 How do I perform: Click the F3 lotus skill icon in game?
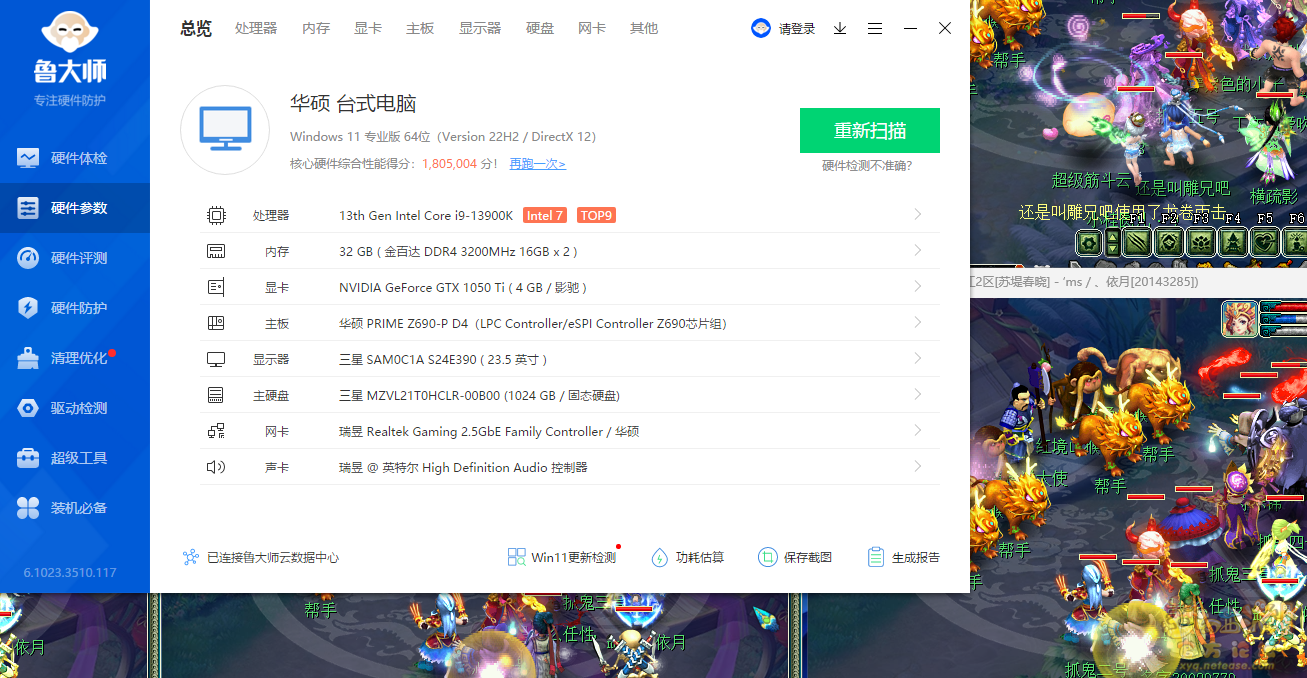click(1201, 242)
